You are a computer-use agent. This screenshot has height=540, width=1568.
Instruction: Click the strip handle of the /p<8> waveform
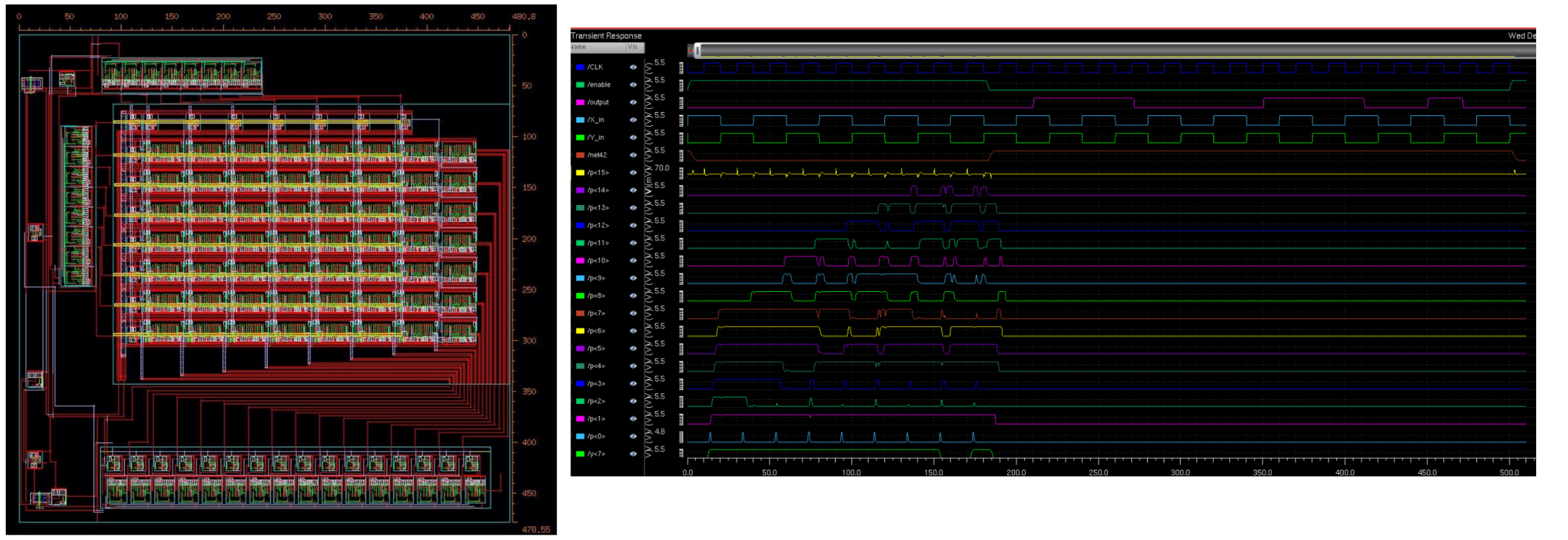[681, 296]
